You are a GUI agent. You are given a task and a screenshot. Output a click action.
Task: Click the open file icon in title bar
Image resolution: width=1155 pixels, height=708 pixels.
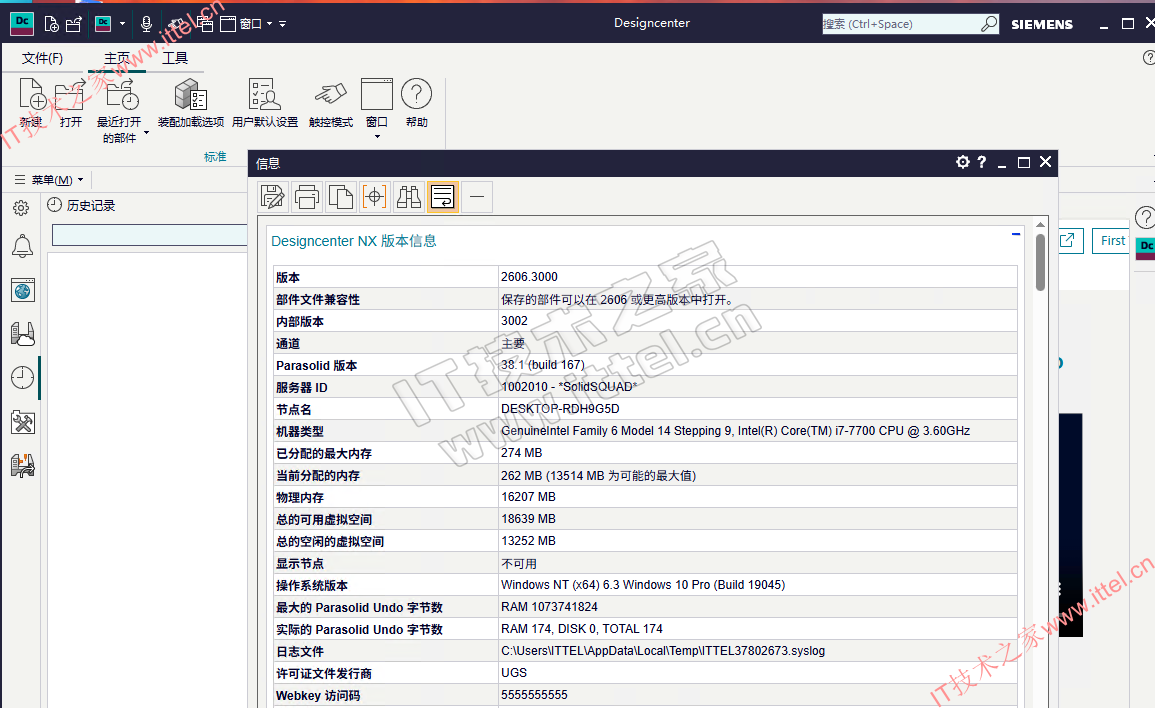point(74,24)
